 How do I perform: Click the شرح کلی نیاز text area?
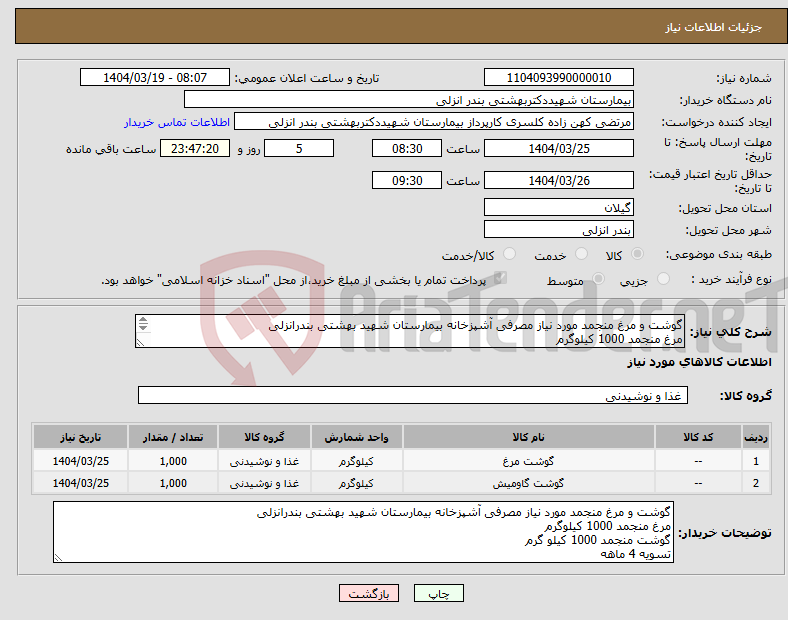tap(410, 332)
